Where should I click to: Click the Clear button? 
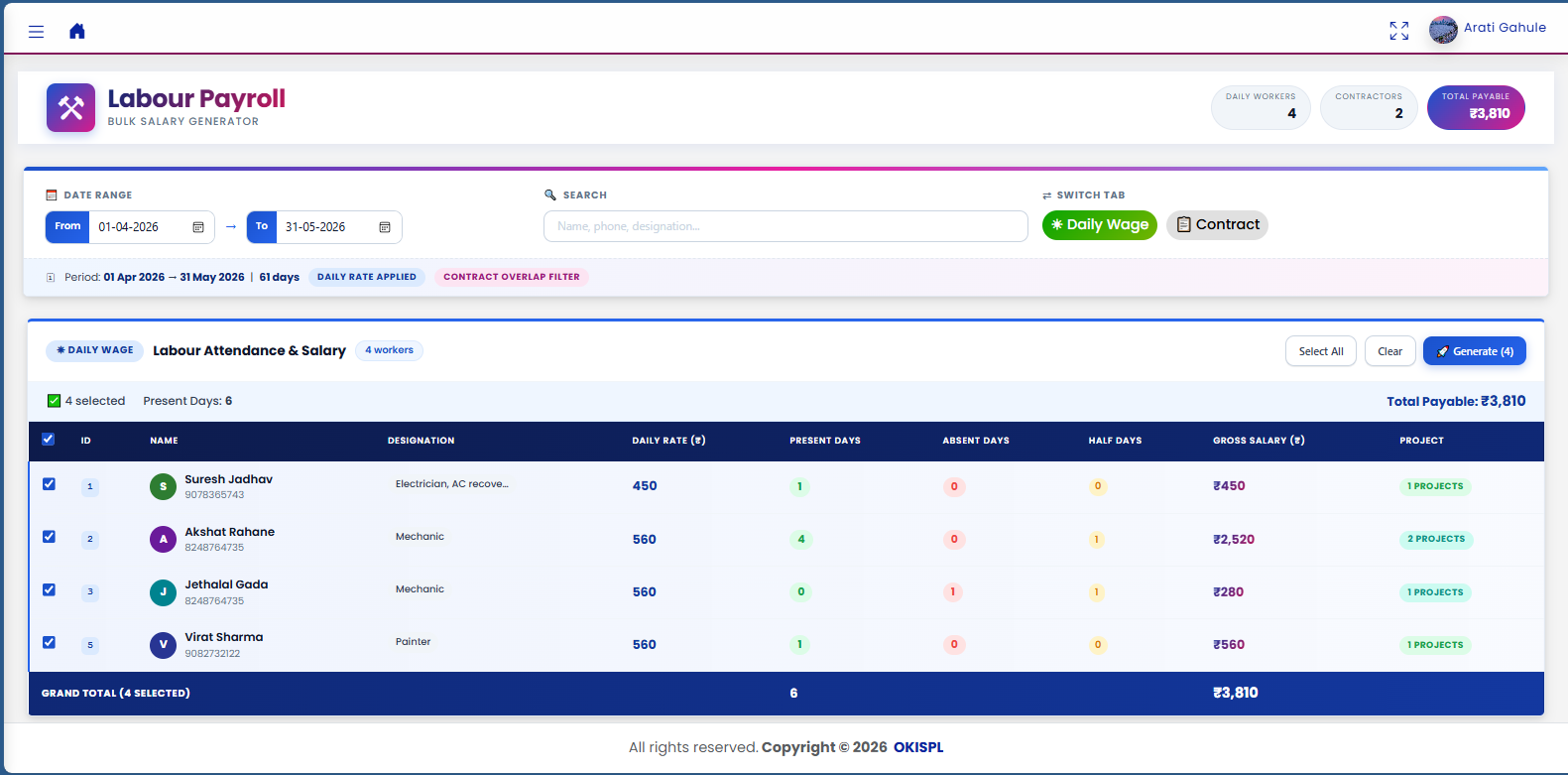1389,351
